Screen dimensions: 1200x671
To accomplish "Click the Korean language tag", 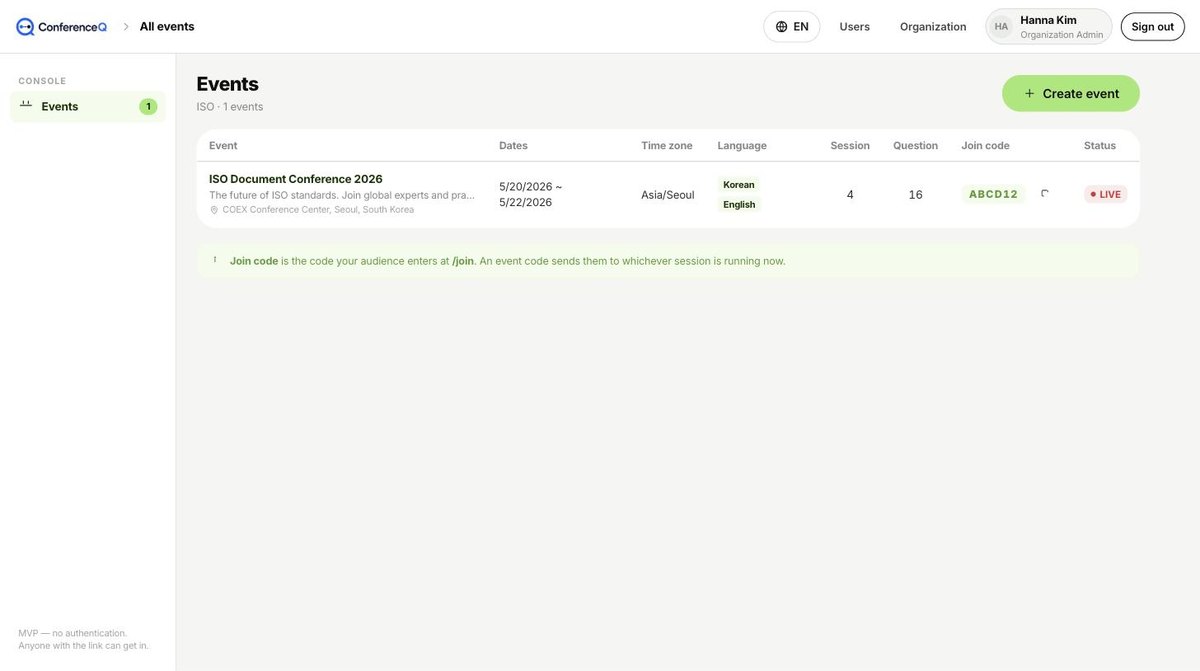I will click(739, 184).
